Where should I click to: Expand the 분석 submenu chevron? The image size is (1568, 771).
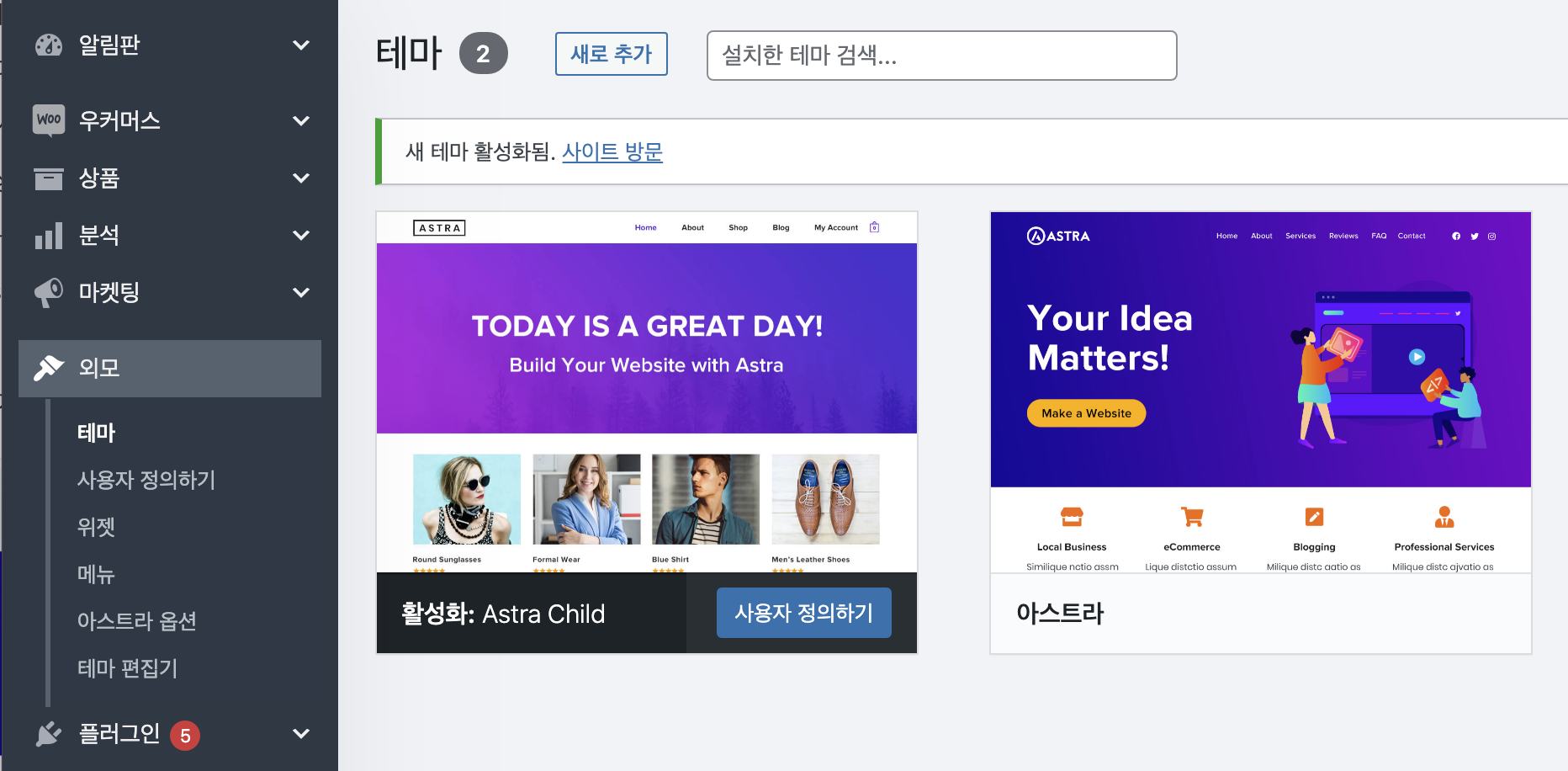click(301, 235)
